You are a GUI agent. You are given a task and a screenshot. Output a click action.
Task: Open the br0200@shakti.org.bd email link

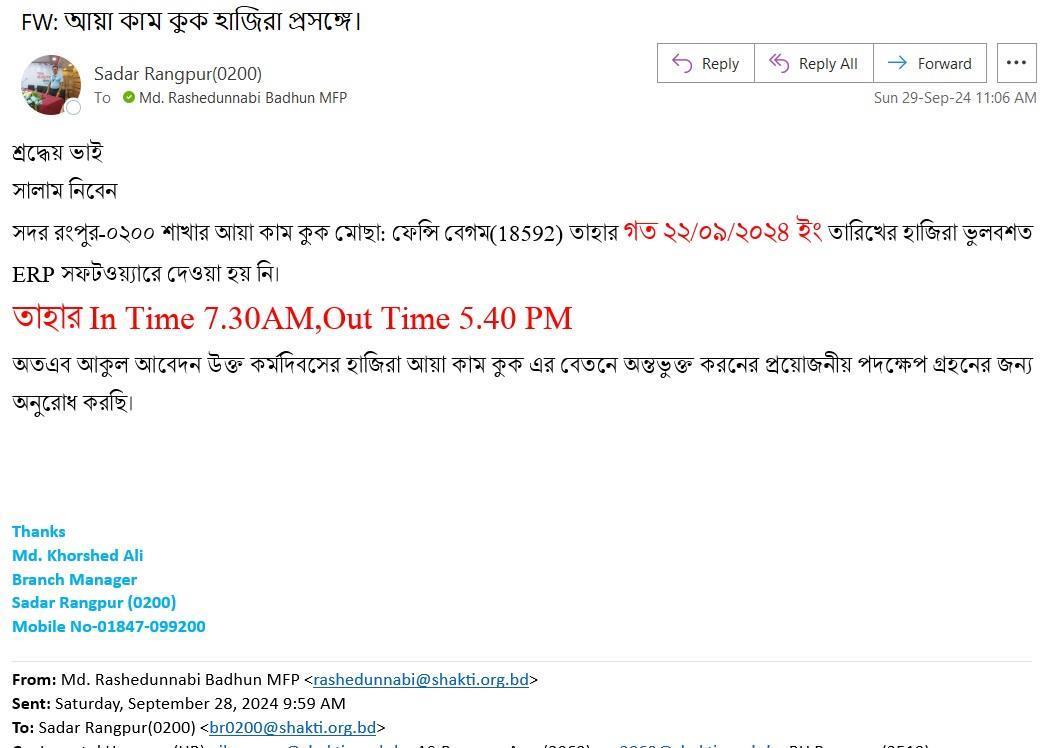tap(292, 727)
